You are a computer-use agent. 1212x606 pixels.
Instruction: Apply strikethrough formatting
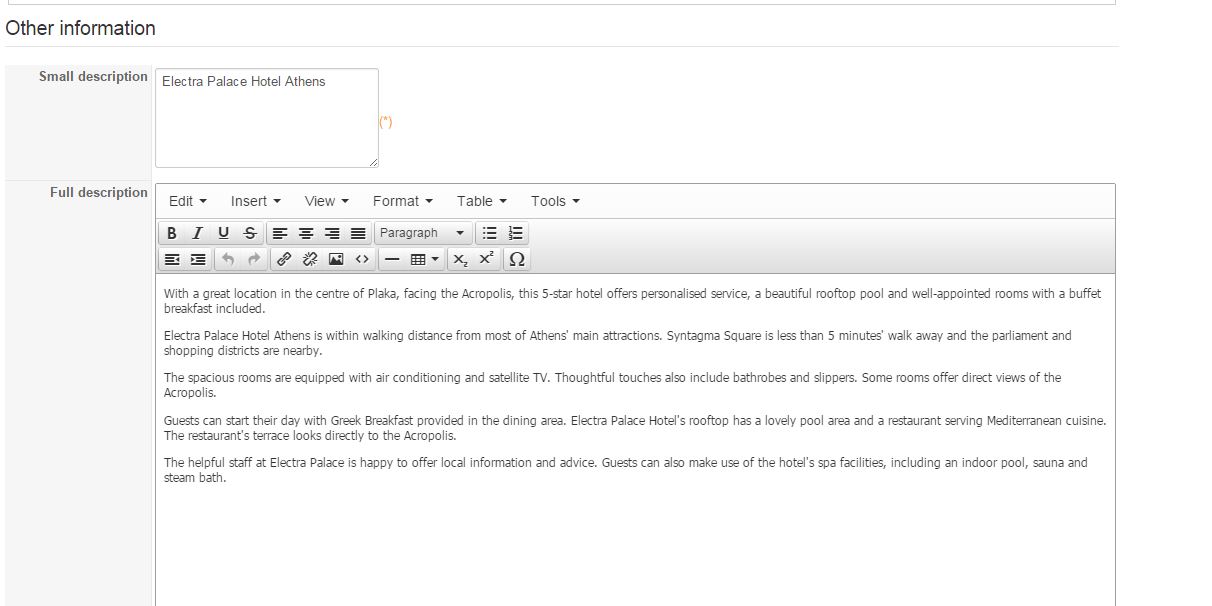pos(250,233)
